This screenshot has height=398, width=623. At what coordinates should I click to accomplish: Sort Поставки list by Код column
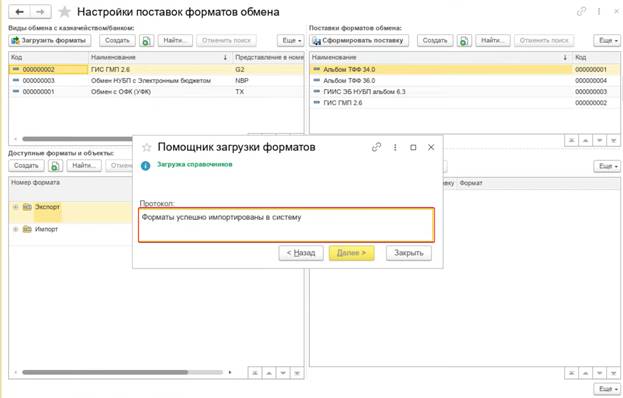point(596,58)
